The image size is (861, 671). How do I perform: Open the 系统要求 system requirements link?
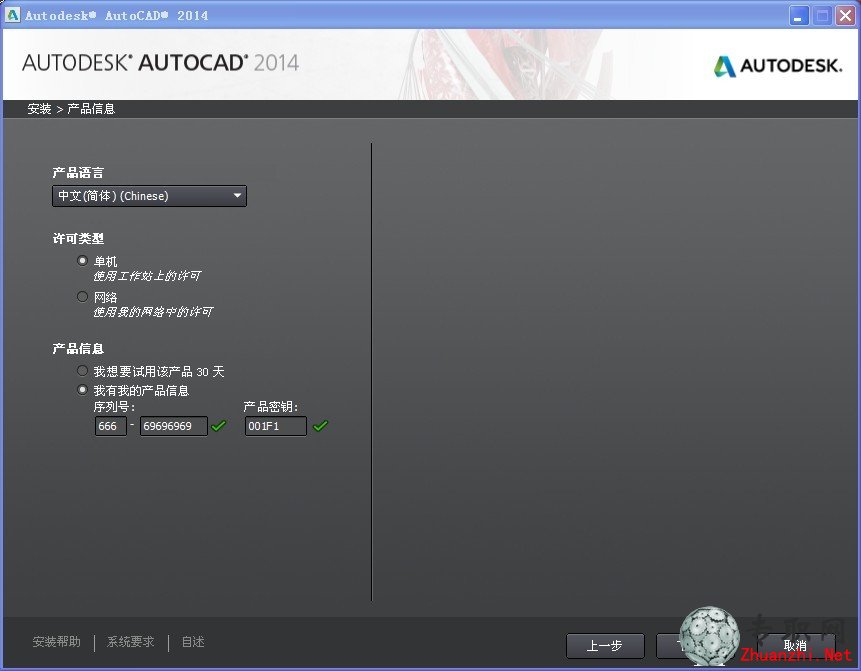coord(131,642)
